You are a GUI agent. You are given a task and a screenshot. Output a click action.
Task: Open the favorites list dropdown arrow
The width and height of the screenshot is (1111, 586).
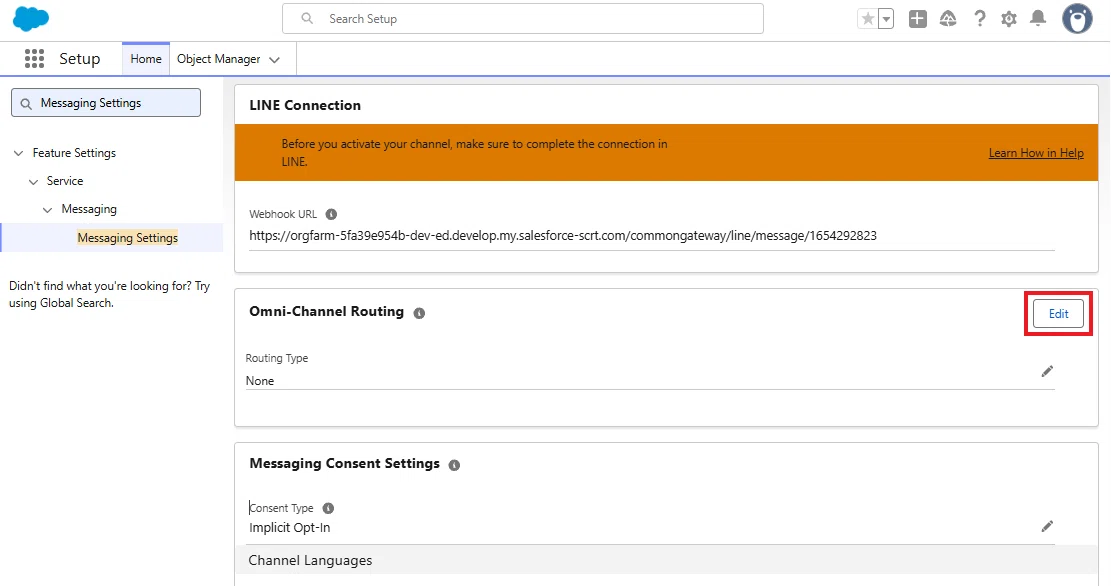pyautogui.click(x=886, y=19)
